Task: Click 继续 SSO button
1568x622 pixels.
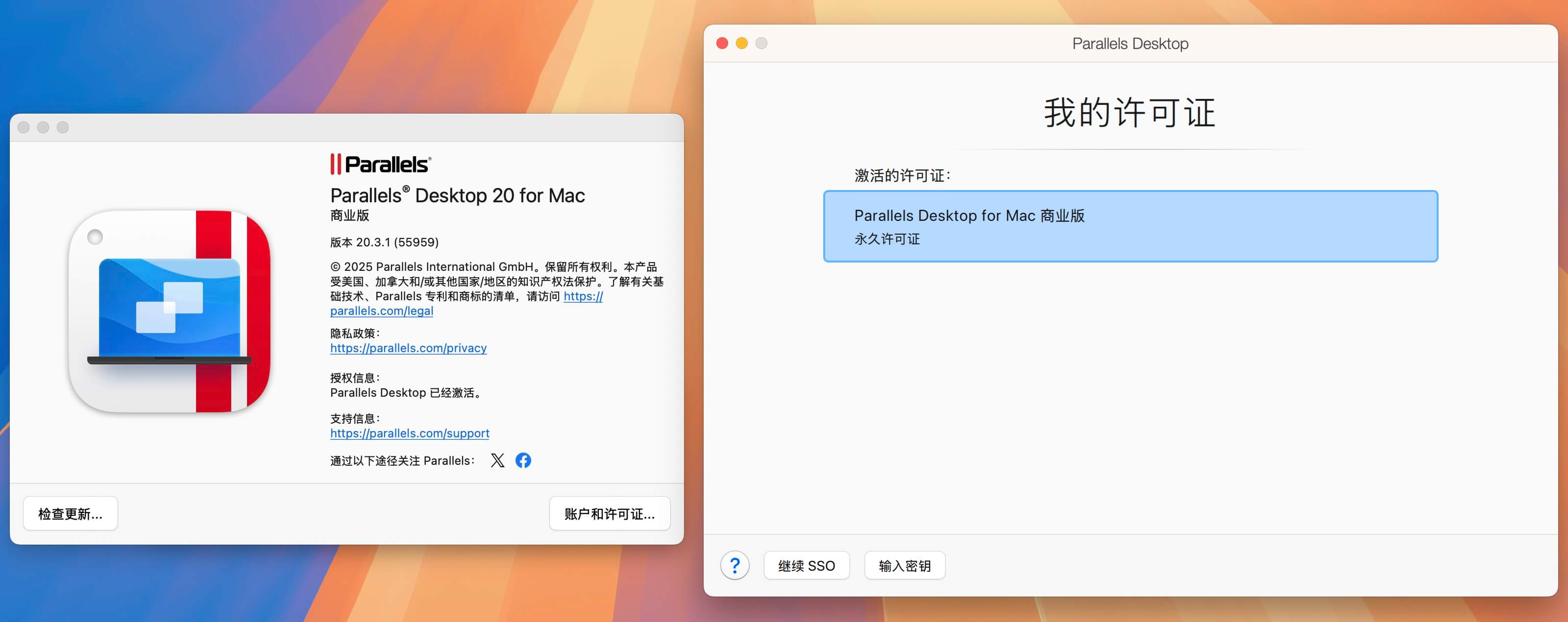Action: (x=807, y=566)
